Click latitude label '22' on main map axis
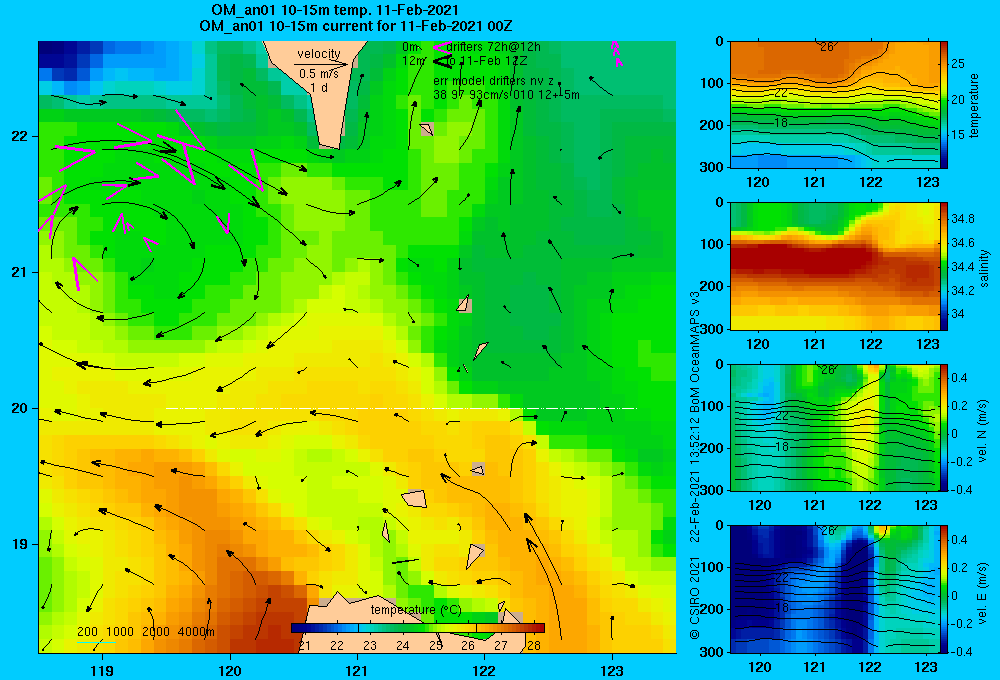1000x680 pixels. click(20, 136)
